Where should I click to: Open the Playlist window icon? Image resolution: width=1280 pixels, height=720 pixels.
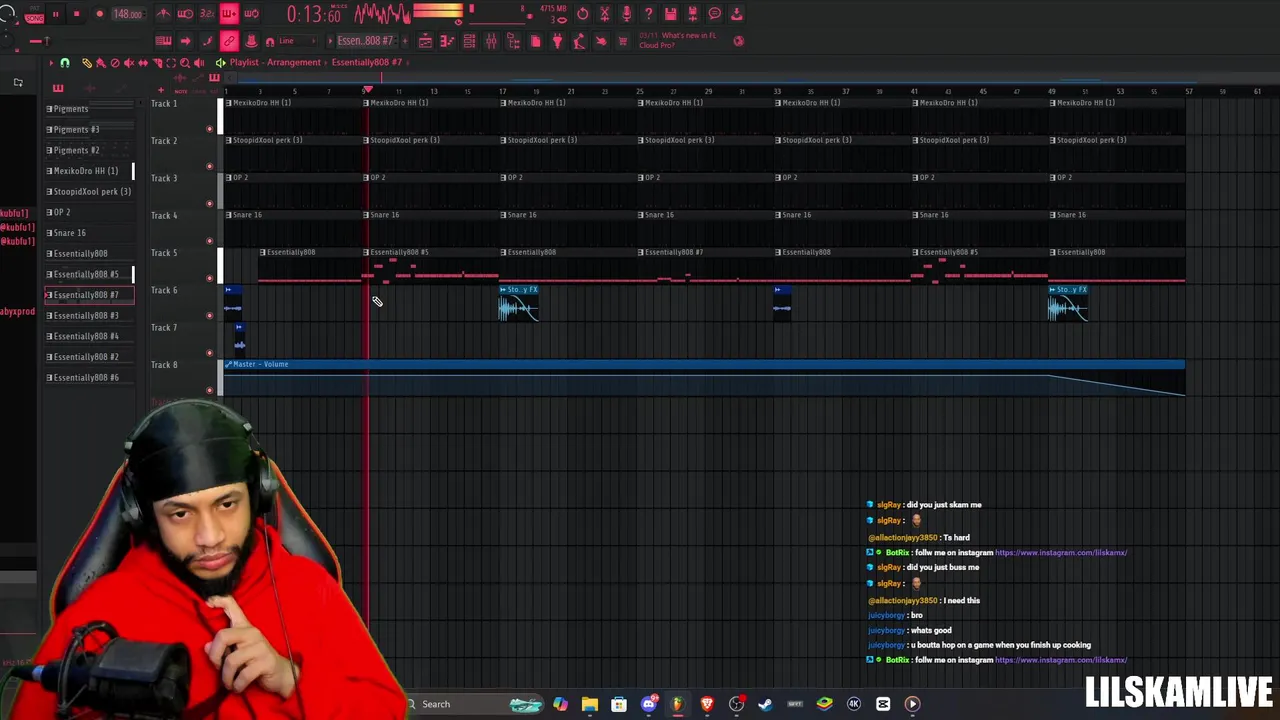(x=425, y=41)
